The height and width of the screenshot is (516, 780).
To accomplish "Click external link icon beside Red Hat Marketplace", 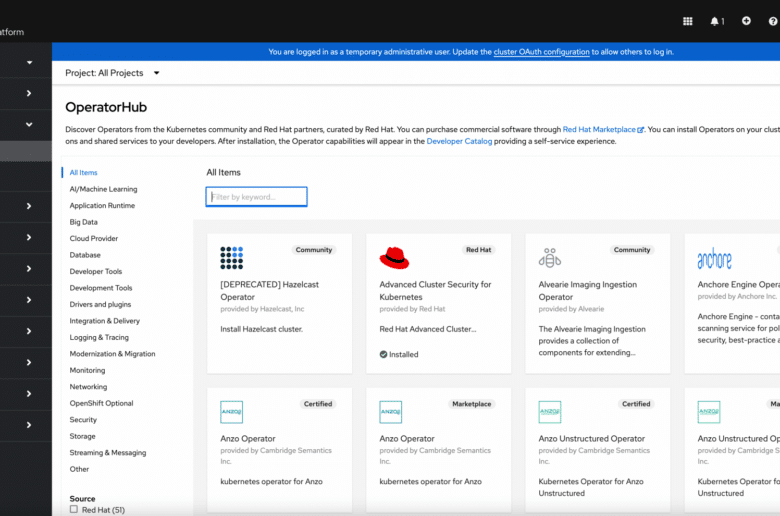I will point(640,129).
